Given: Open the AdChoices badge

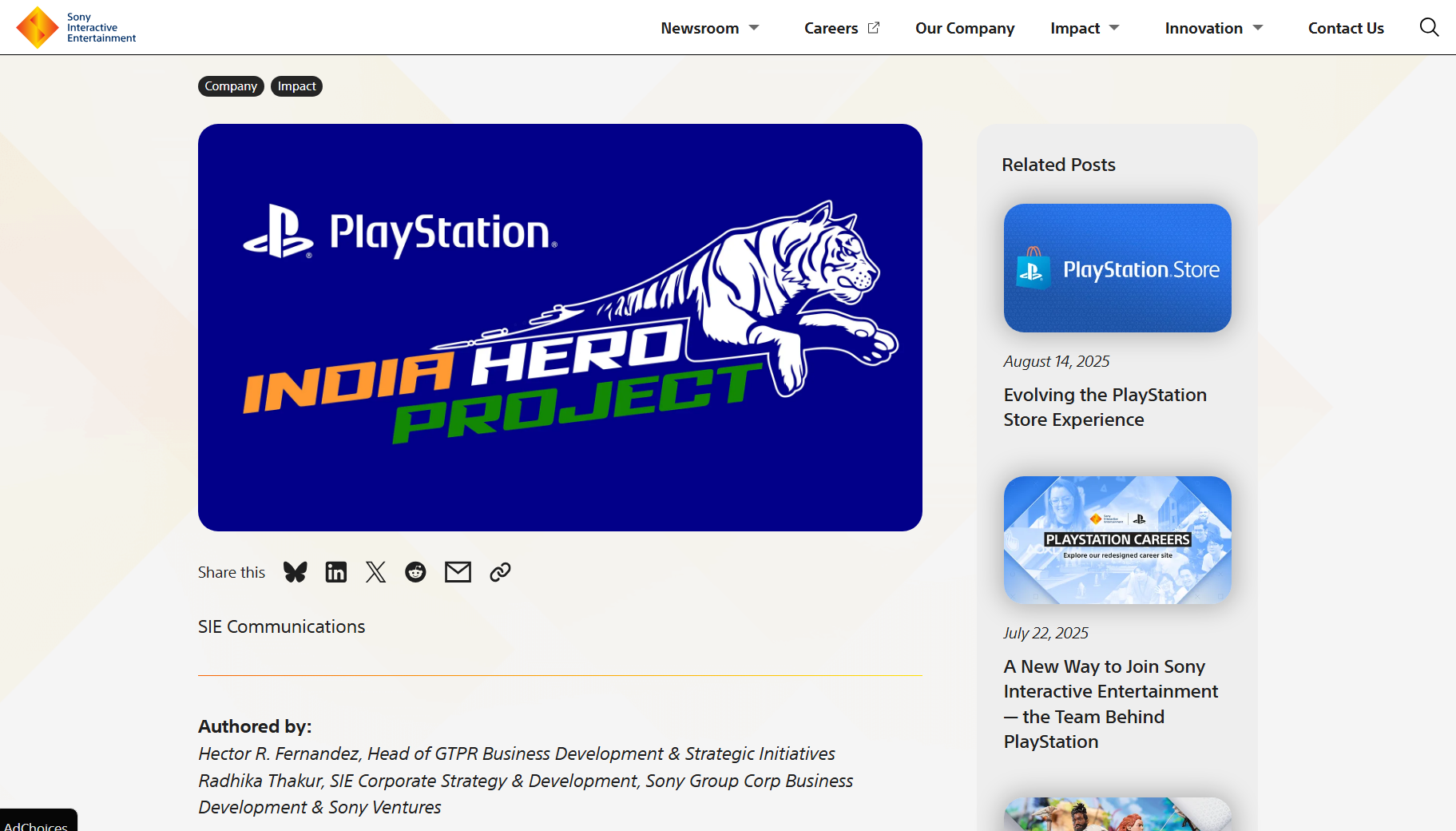Looking at the screenshot, I should (38, 822).
